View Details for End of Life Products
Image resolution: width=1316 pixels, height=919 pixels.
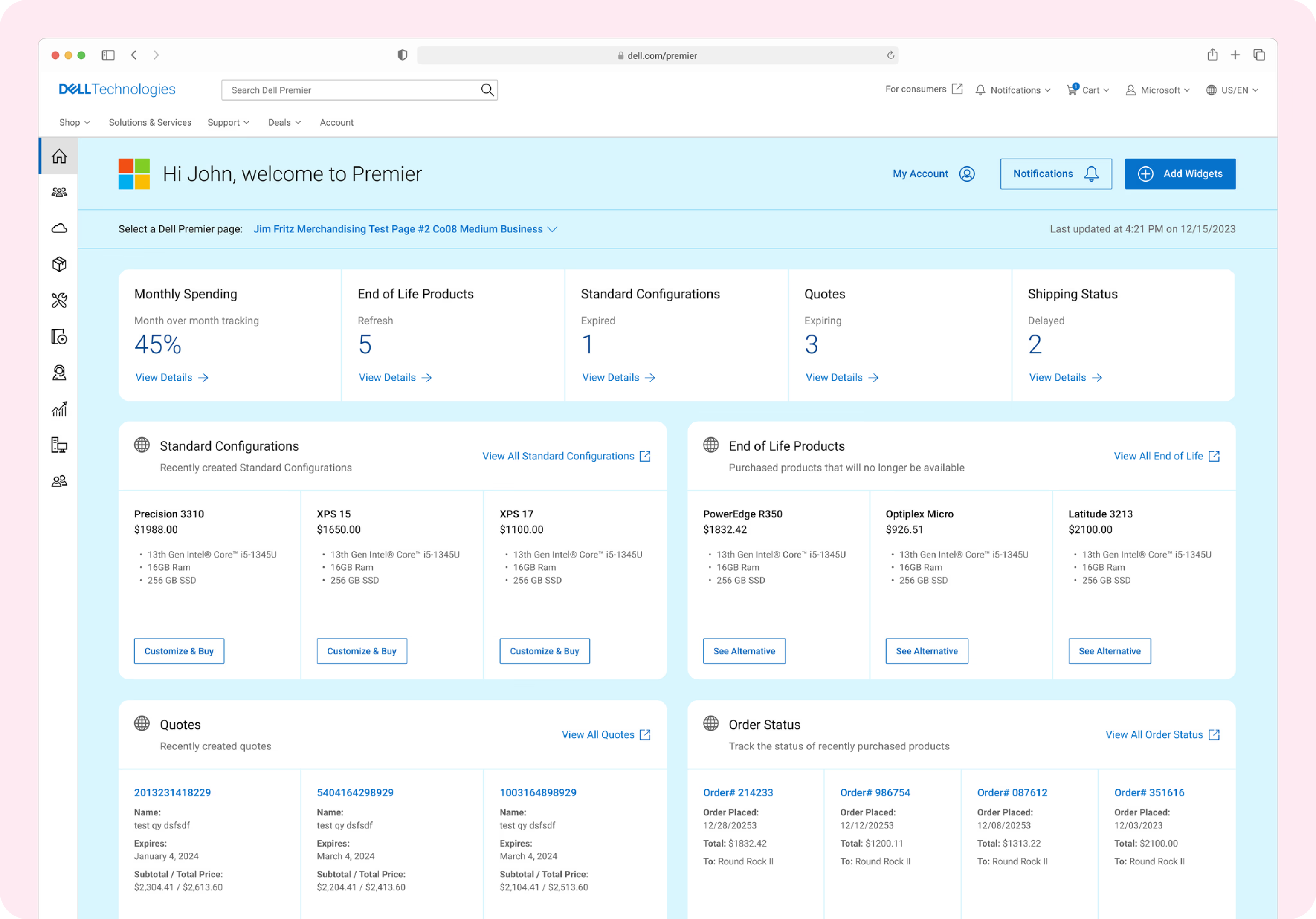pos(395,378)
